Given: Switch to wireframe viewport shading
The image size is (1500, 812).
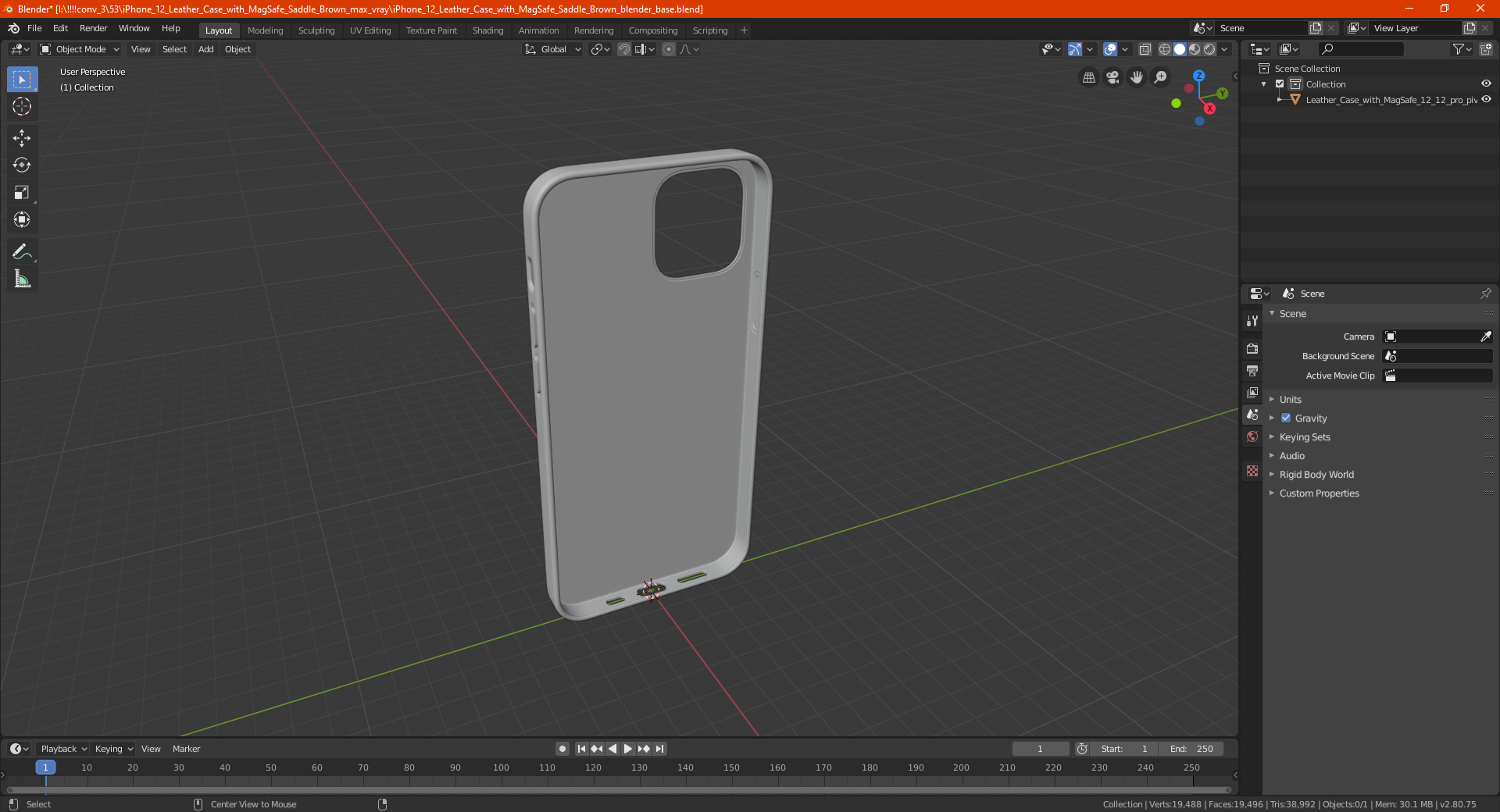Looking at the screenshot, I should pyautogui.click(x=1164, y=49).
